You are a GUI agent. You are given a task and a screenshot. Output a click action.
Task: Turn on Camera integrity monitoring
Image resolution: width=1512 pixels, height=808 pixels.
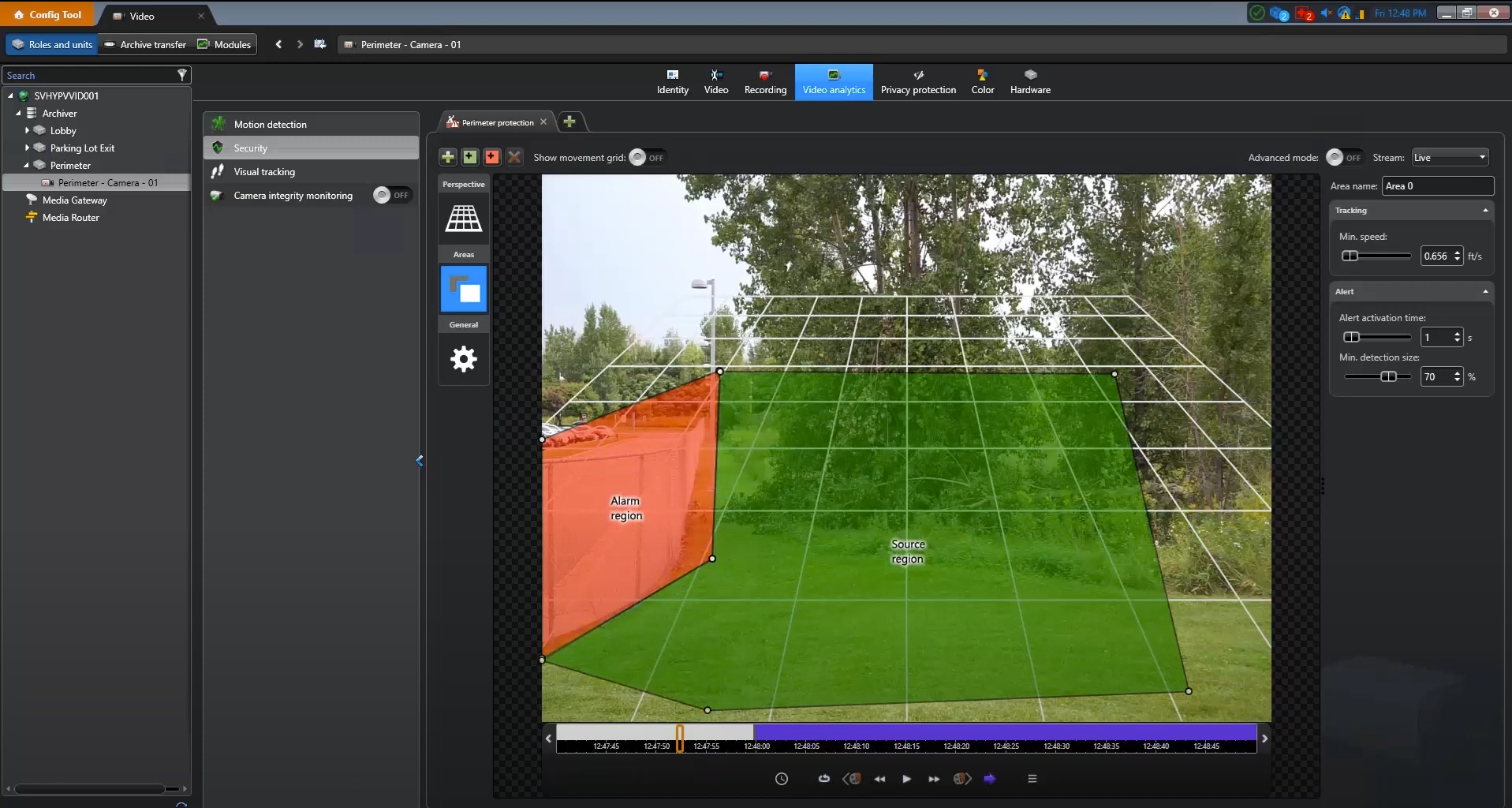(392, 195)
